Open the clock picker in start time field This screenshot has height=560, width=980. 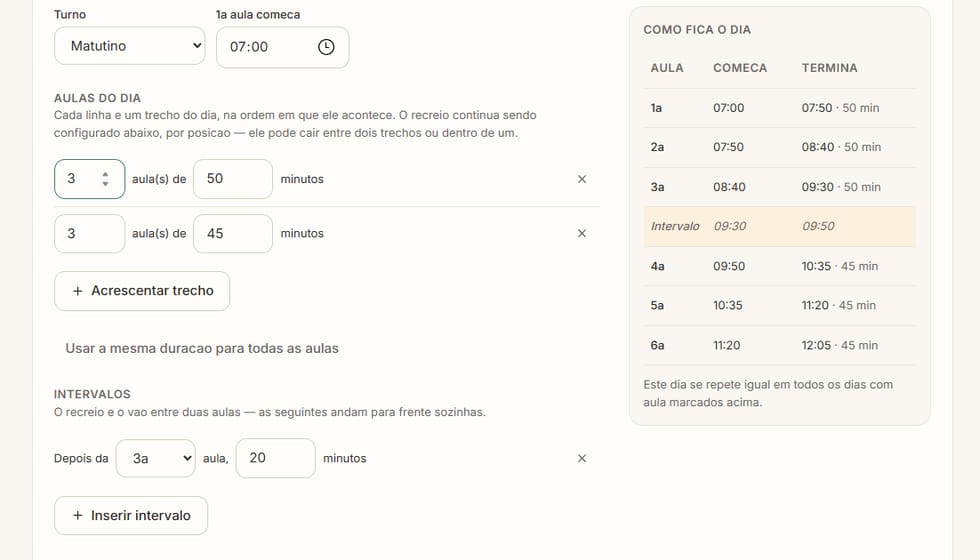pyautogui.click(x=326, y=47)
